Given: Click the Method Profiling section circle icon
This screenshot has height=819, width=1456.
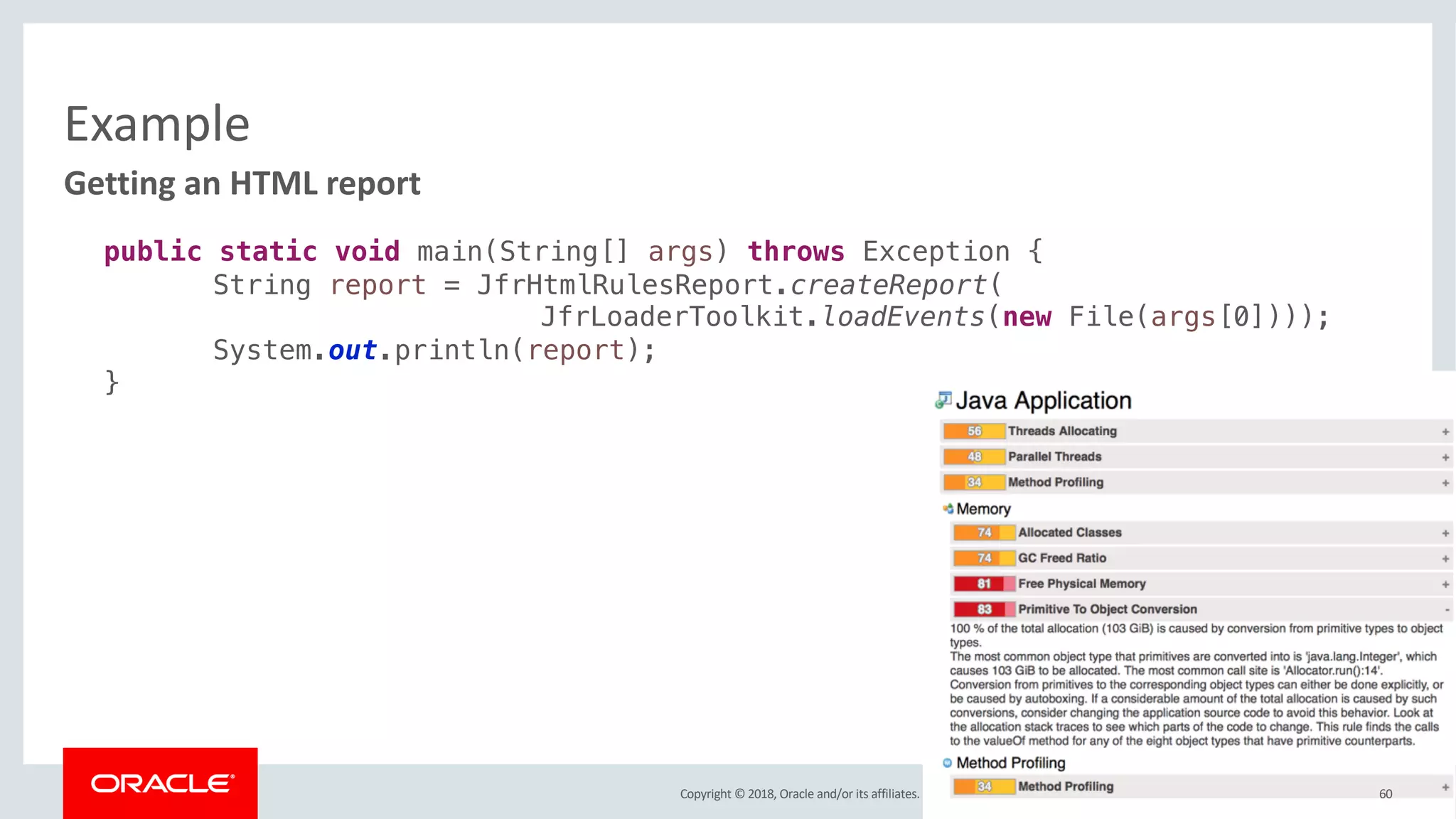Looking at the screenshot, I should coord(947,763).
